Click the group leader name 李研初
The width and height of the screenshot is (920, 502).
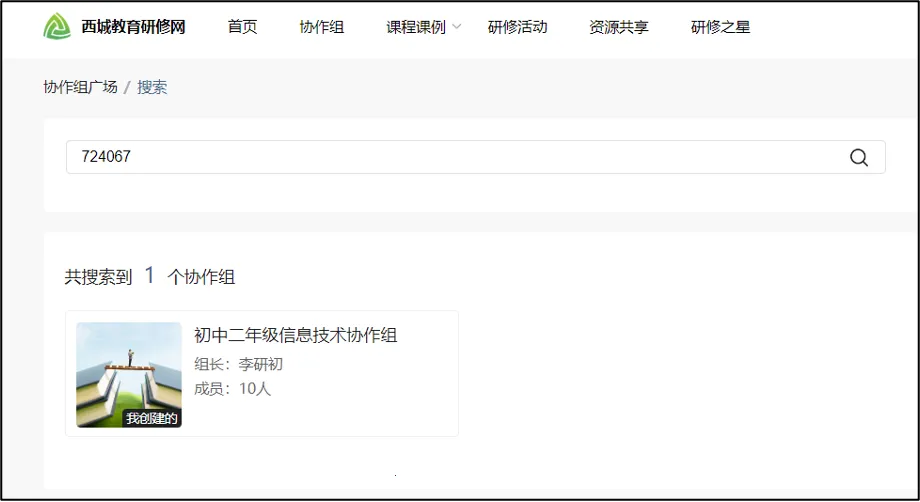click(260, 364)
